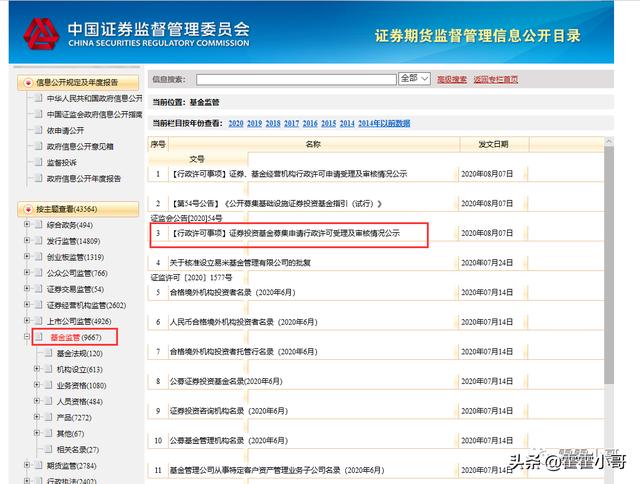Expand the 公众公司监管 tree node
Viewport: 640px width, 484px height.
coord(27,272)
